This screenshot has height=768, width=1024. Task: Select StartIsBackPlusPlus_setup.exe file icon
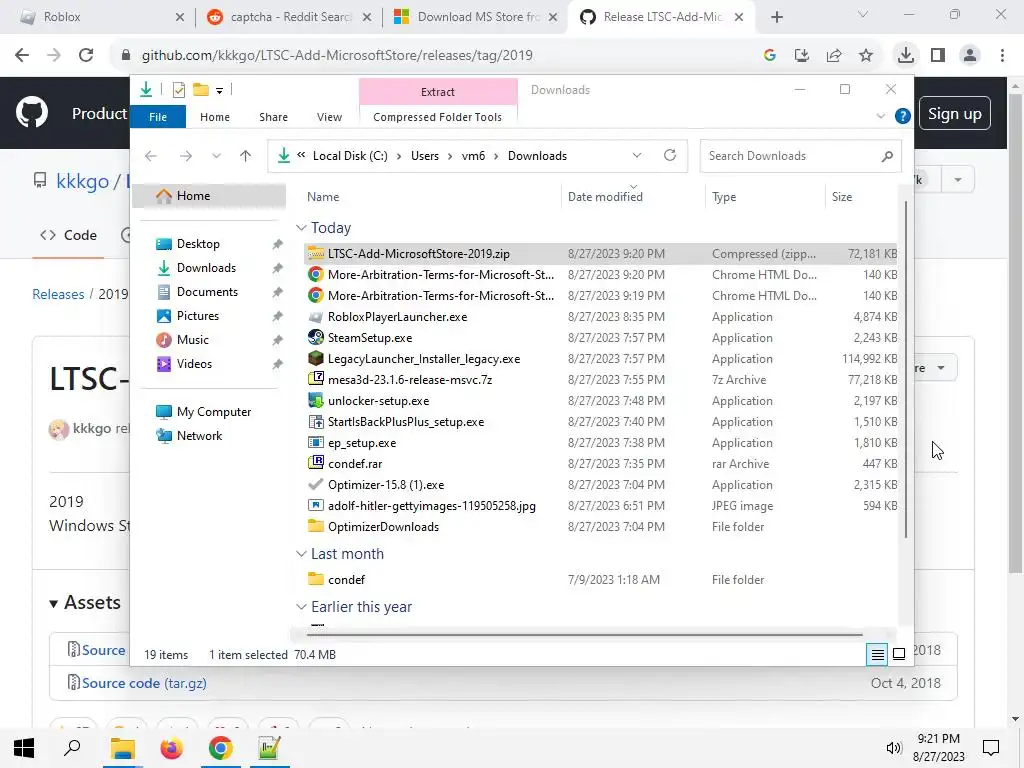pyautogui.click(x=315, y=422)
